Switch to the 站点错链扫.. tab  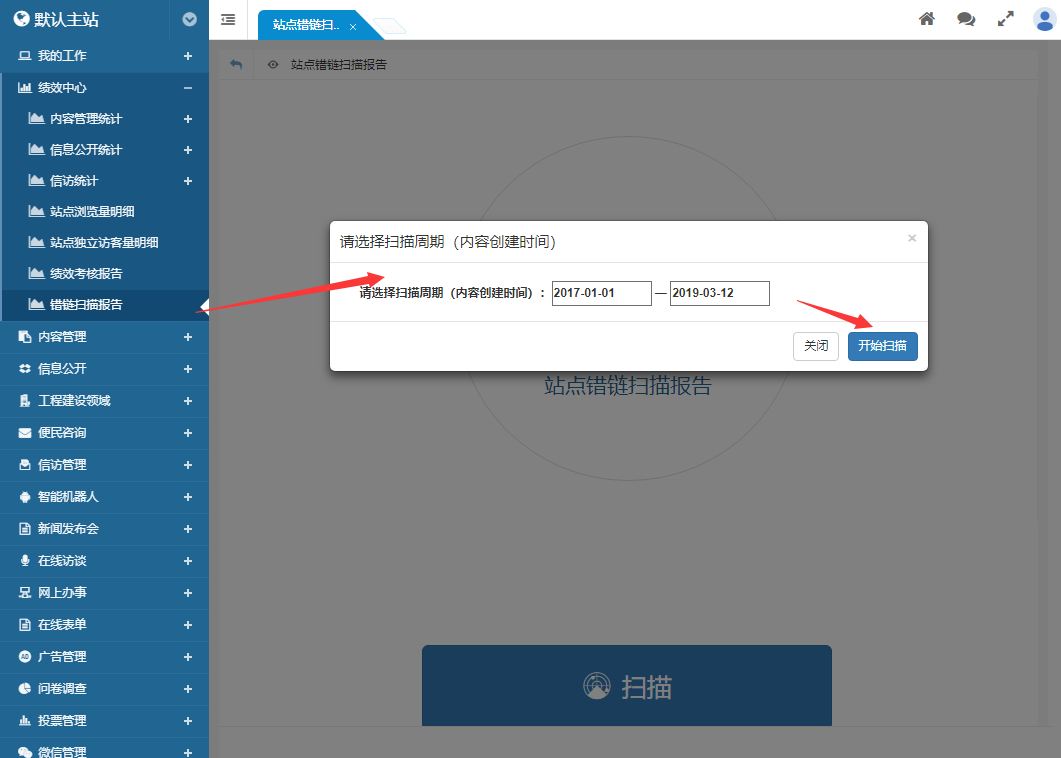pos(306,25)
